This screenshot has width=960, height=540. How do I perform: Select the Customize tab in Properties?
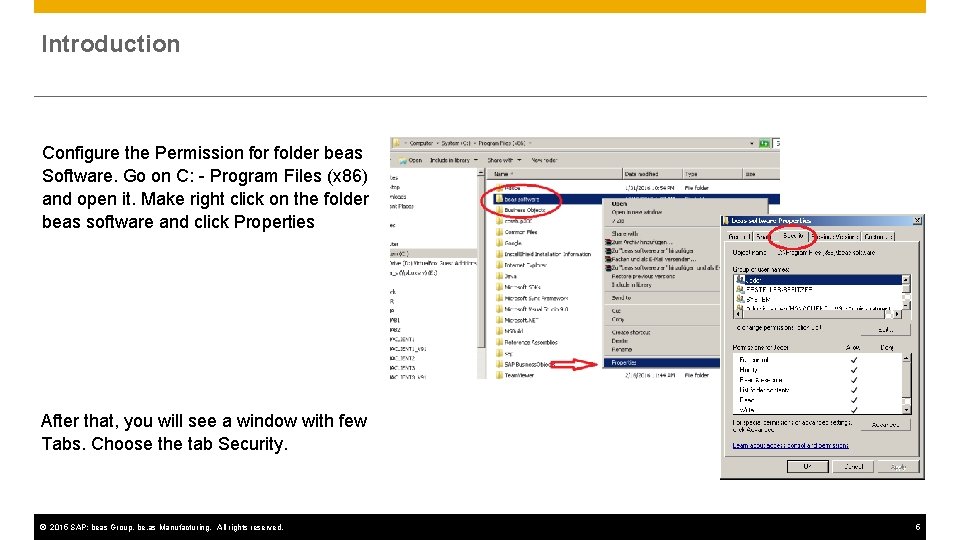879,236
